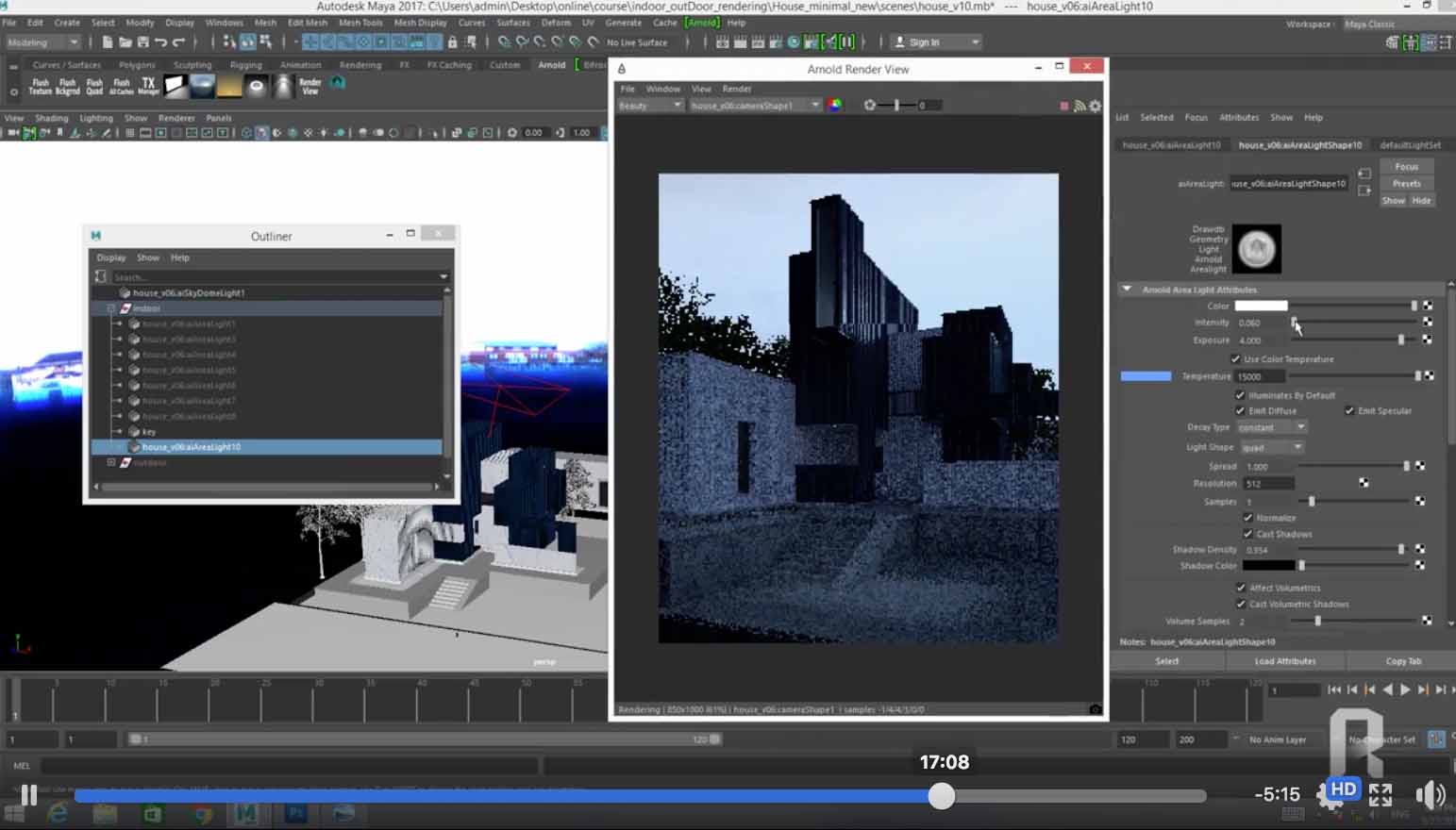Collapse Arnold Area Light Attributes section
This screenshot has height=830, width=1456.
(1127, 290)
